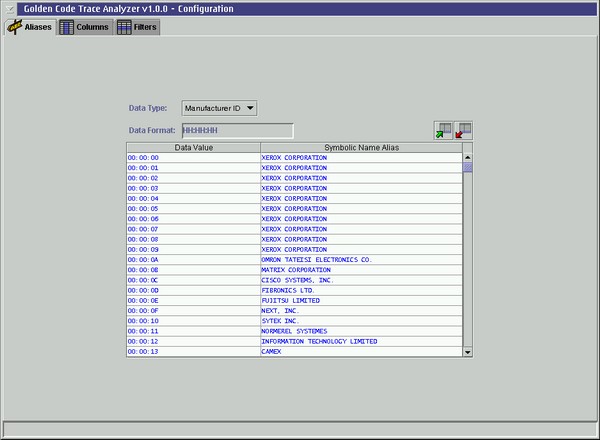Image resolution: width=600 pixels, height=440 pixels.
Task: Select data value 00:00:0A
Action: pyautogui.click(x=194, y=260)
